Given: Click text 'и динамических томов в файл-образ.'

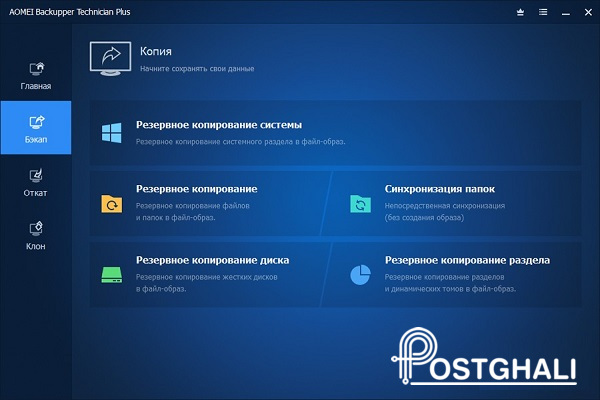Looking at the screenshot, I should click(x=450, y=289).
